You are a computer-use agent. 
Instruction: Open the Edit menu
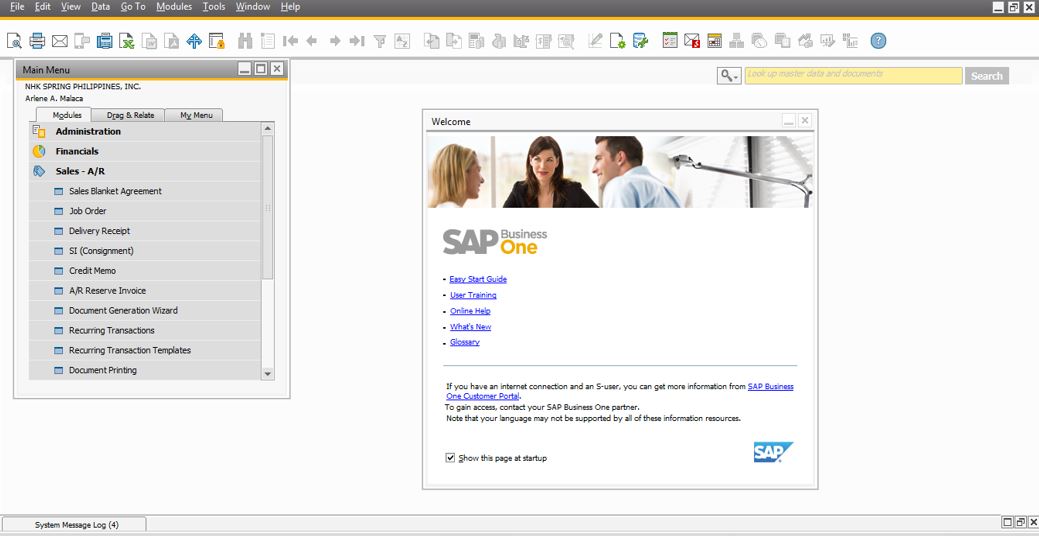(x=42, y=7)
